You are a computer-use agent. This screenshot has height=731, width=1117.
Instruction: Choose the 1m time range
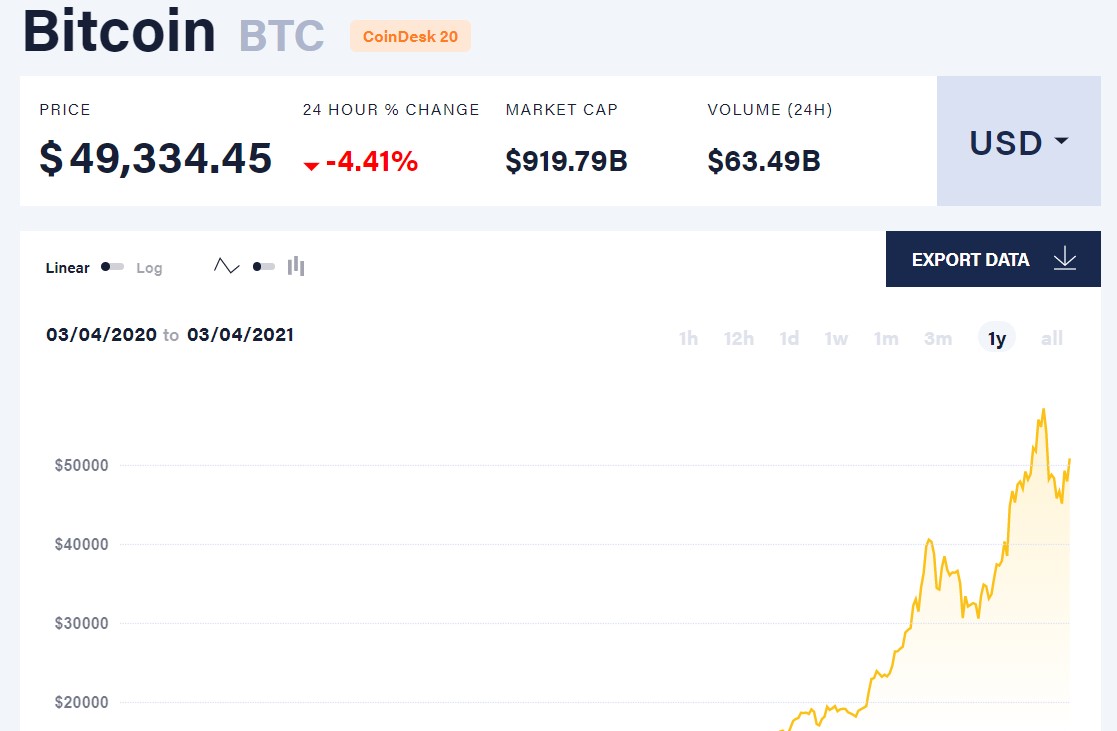click(886, 338)
